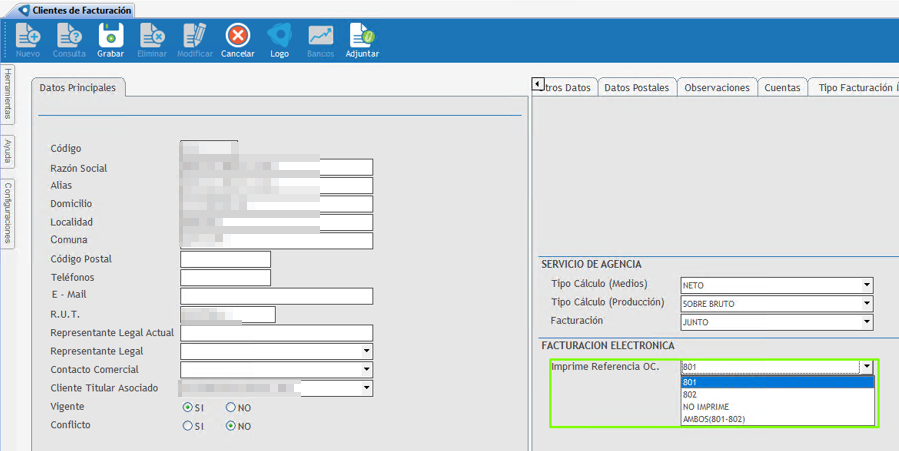
Task: Open the Configuraciones side panel tab
Action: (8, 213)
